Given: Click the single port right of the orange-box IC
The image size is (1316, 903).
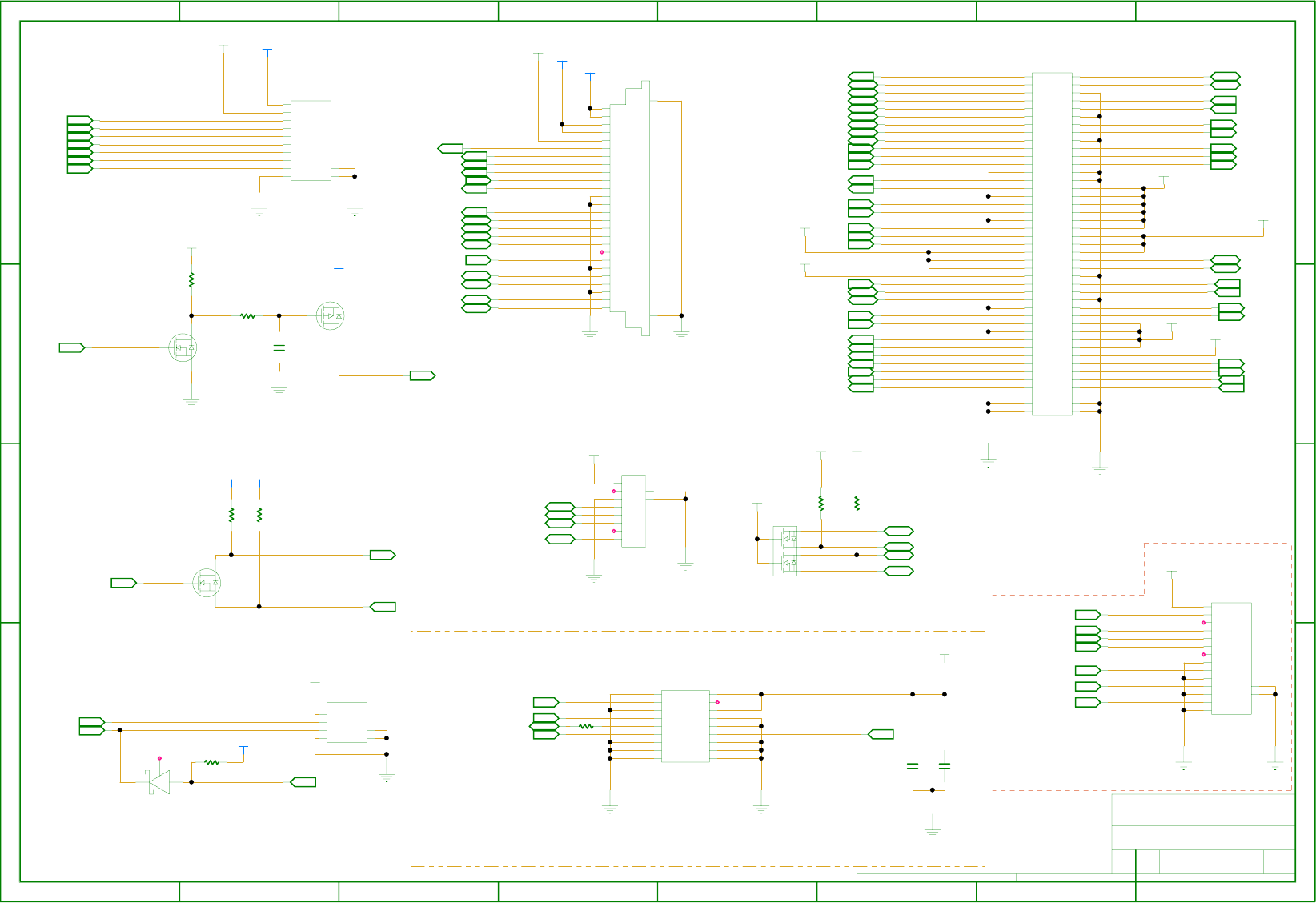Looking at the screenshot, I should pos(881,734).
